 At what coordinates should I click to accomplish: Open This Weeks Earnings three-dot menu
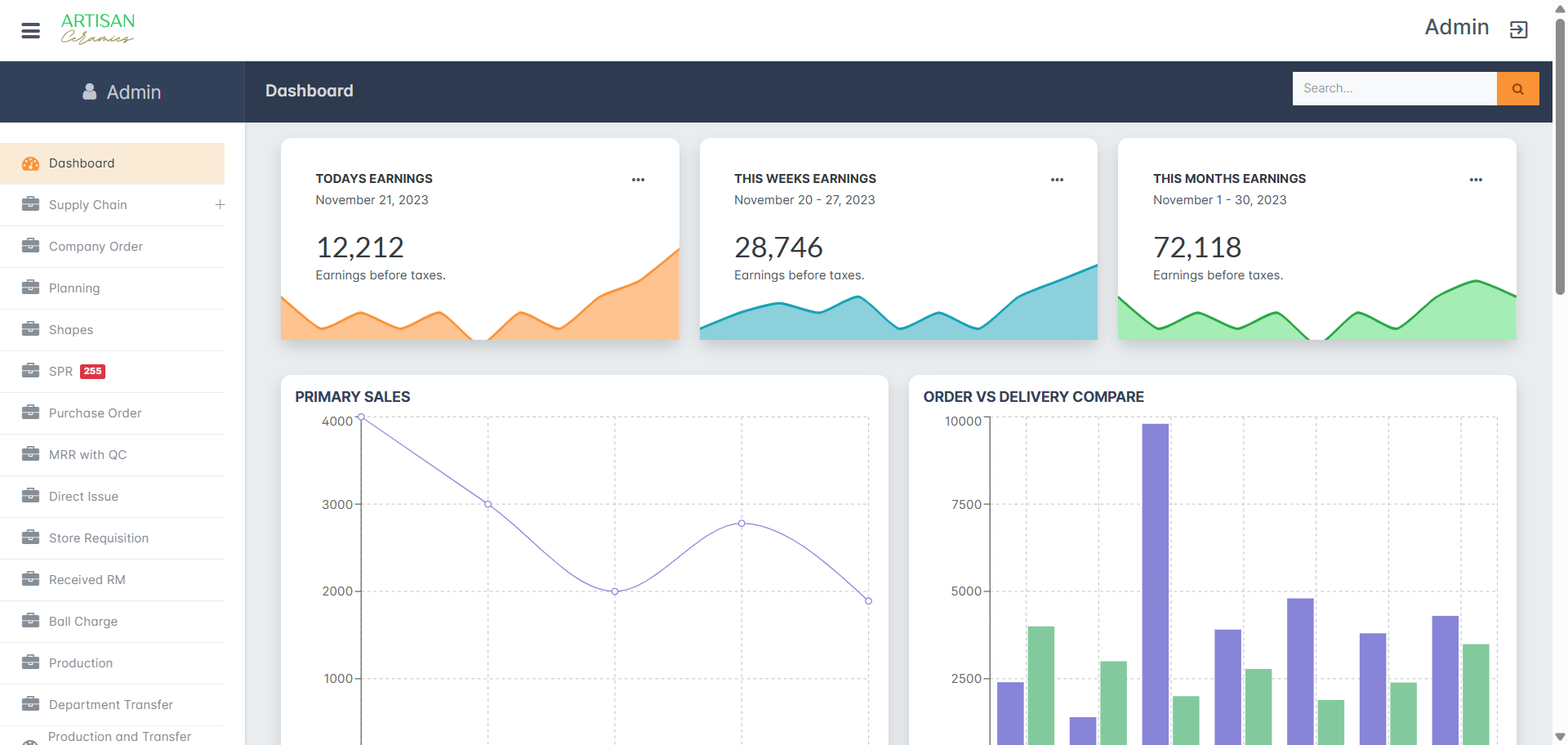click(1057, 180)
